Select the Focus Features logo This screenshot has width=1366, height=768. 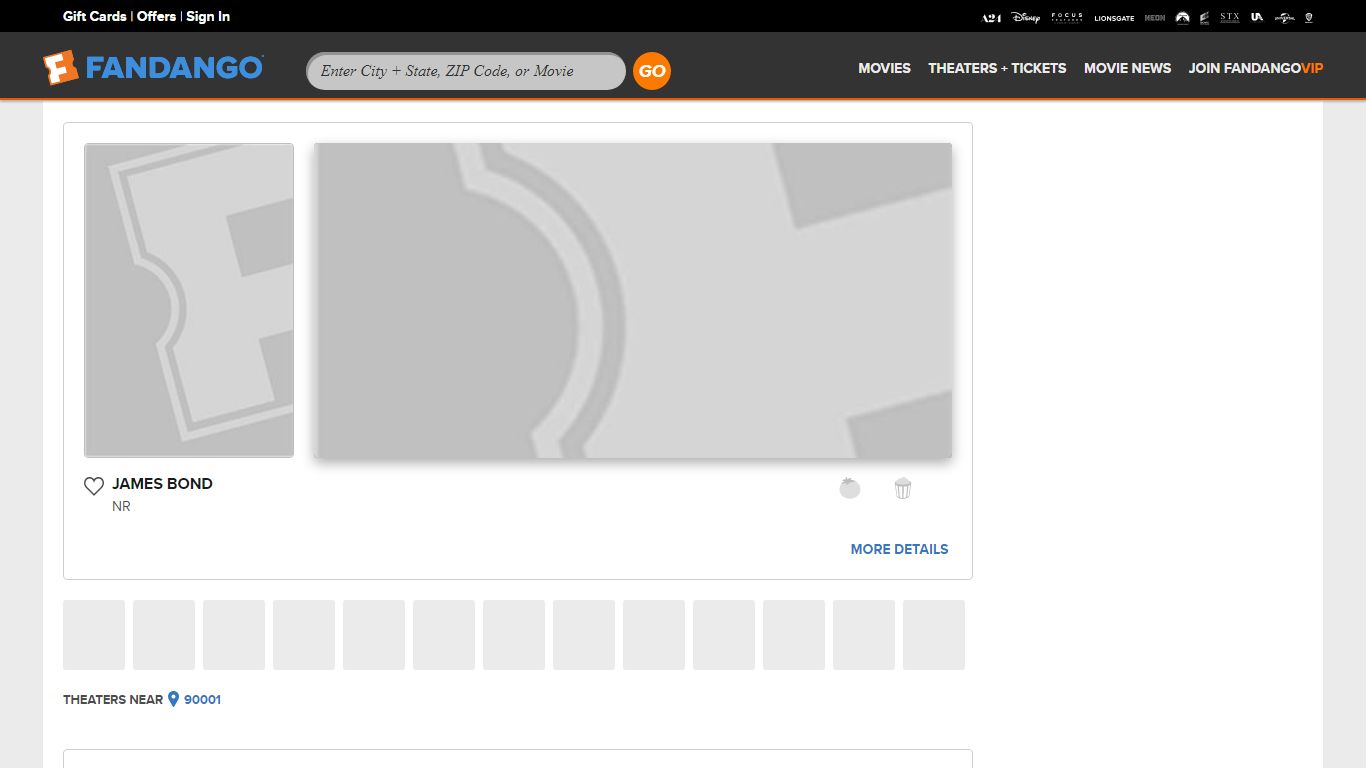click(x=1067, y=17)
